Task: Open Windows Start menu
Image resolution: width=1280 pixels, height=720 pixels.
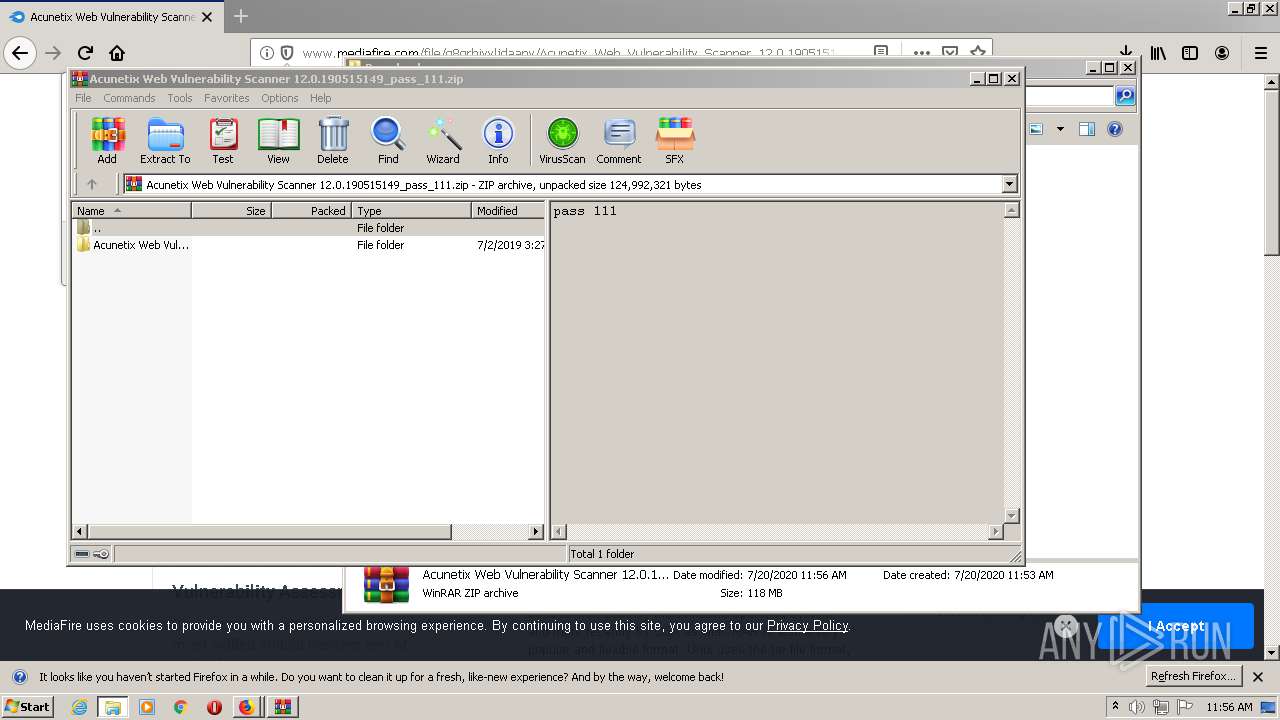Action: click(x=27, y=706)
